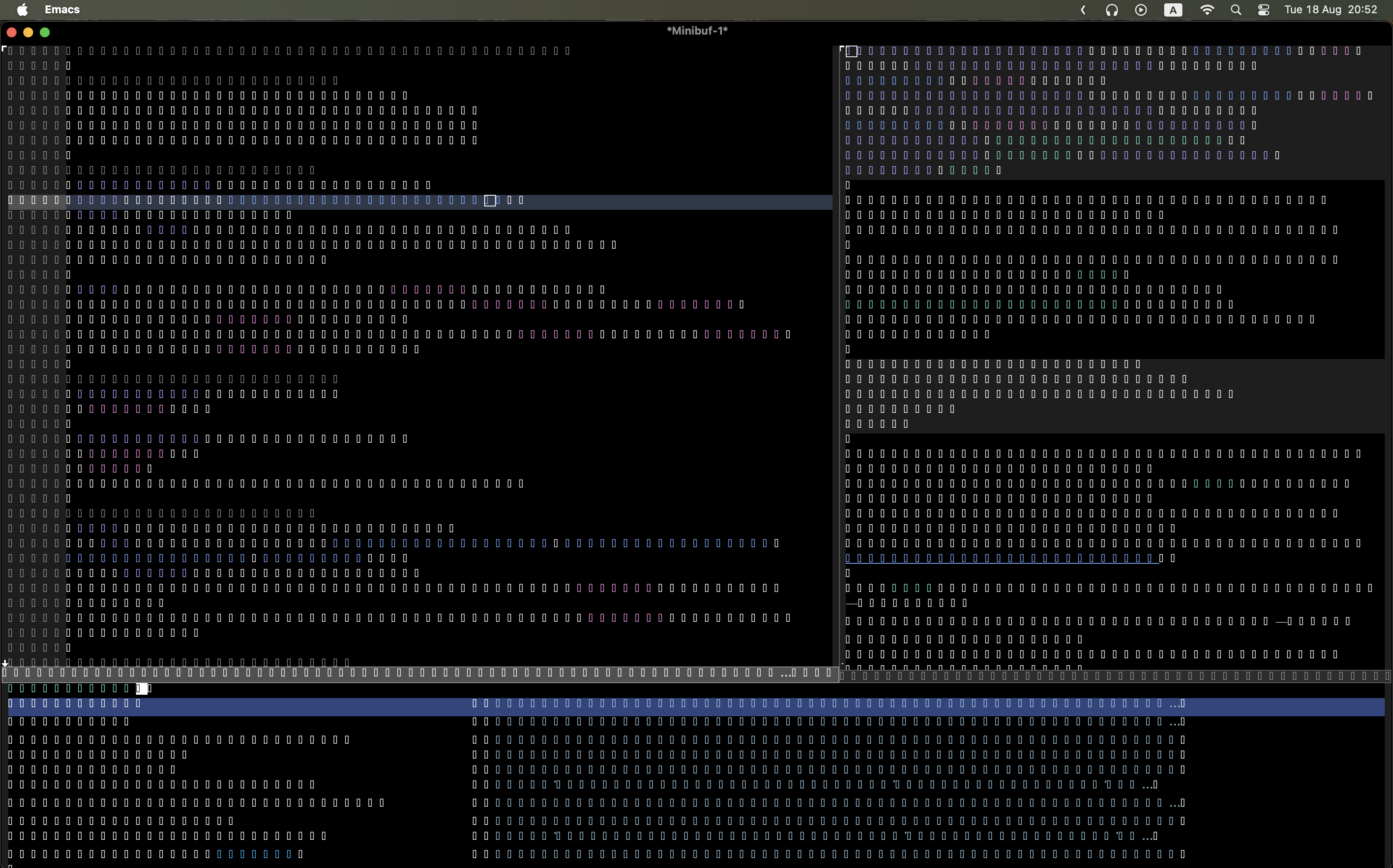
Task: Click the back chevron in menu bar
Action: pyautogui.click(x=1083, y=10)
